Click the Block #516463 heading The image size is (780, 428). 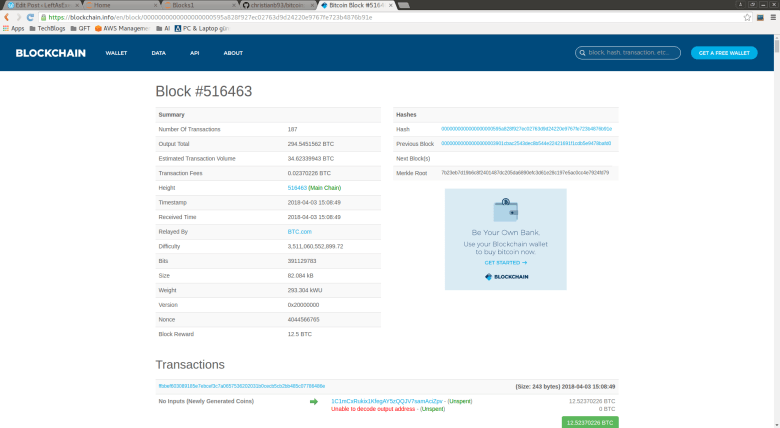click(204, 91)
